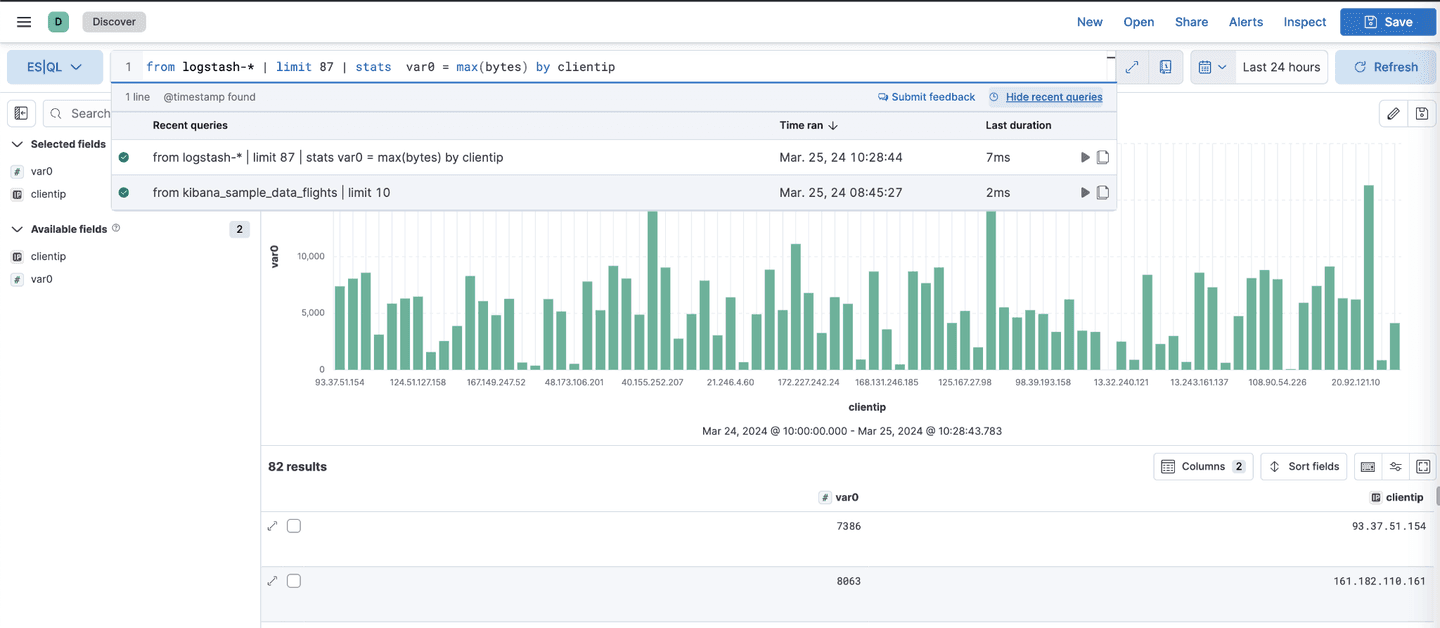
Task: Open the calendar quick date menu
Action: [1212, 67]
